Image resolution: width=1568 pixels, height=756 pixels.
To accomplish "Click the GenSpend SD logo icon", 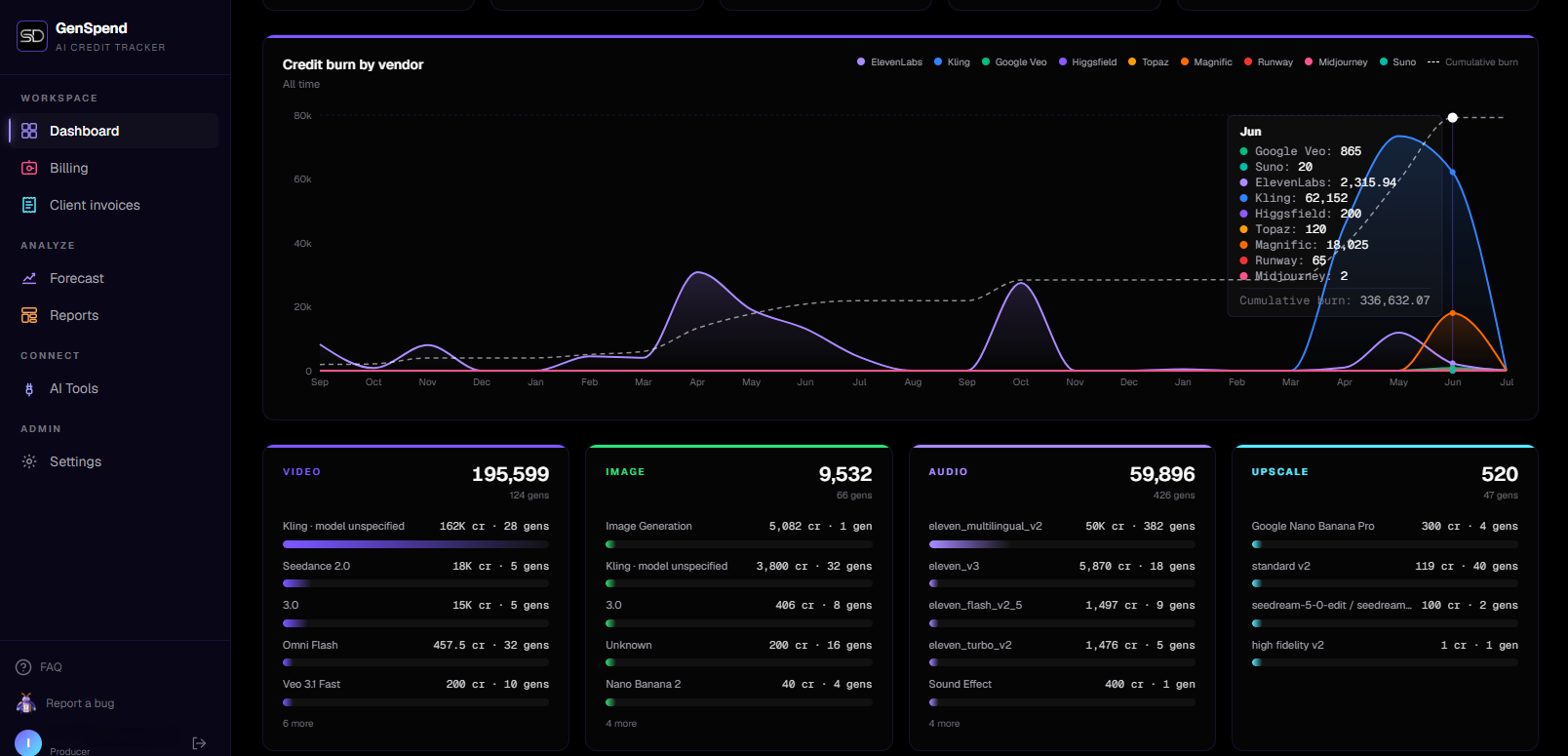I will pyautogui.click(x=32, y=36).
